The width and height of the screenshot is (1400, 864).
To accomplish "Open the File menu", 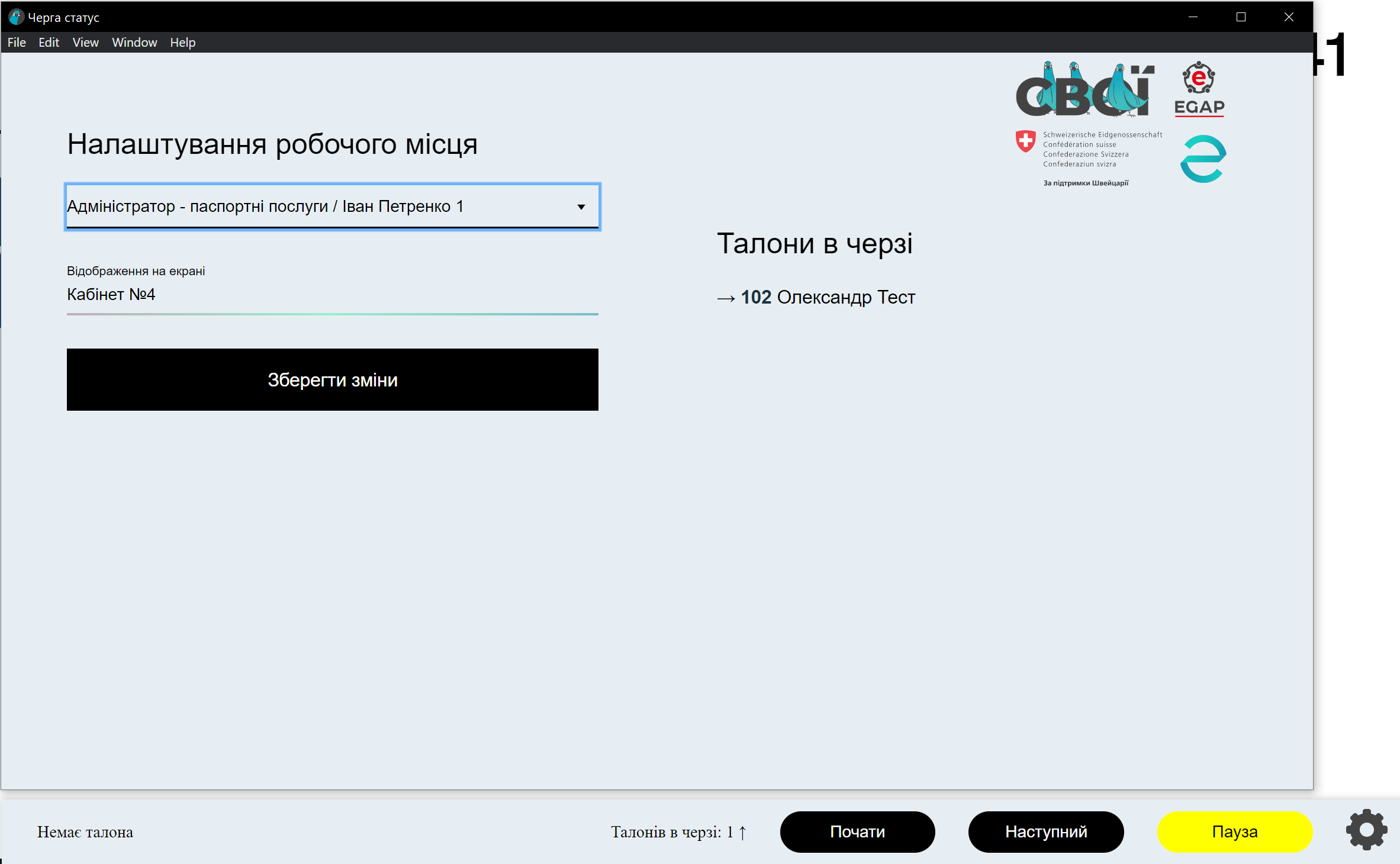I will pos(17,43).
